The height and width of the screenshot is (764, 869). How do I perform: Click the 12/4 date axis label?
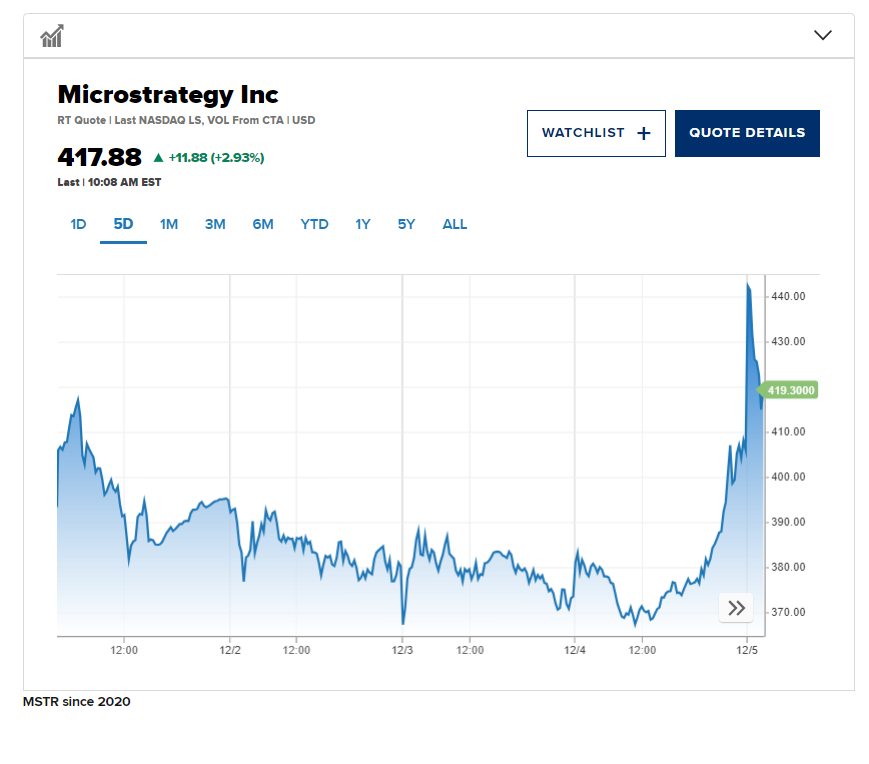point(575,650)
